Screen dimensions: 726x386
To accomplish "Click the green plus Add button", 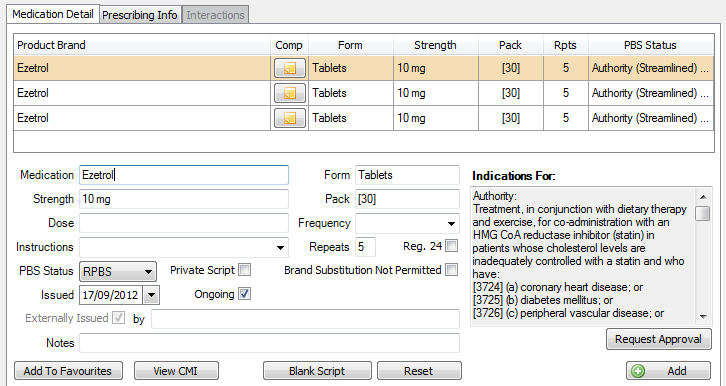I will (x=668, y=371).
